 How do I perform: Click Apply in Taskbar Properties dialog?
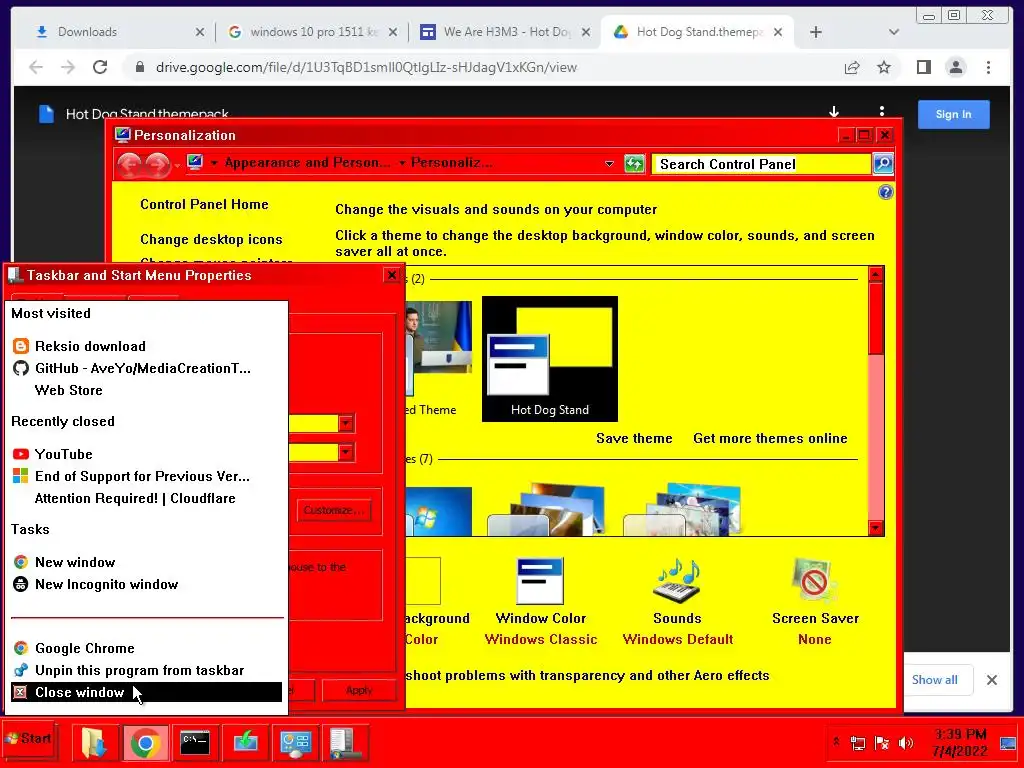359,690
